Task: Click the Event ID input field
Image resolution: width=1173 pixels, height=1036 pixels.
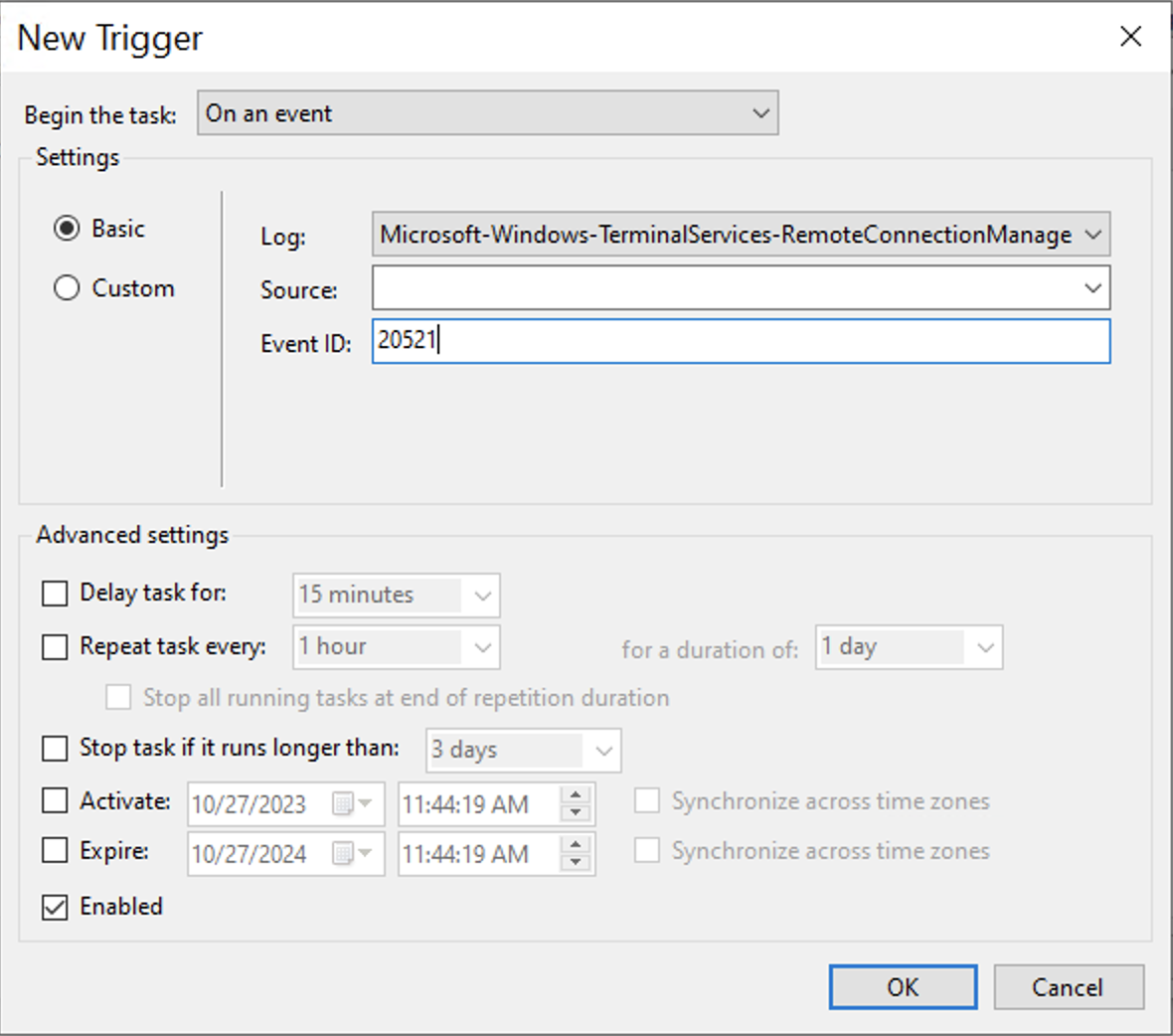Action: pyautogui.click(x=741, y=341)
